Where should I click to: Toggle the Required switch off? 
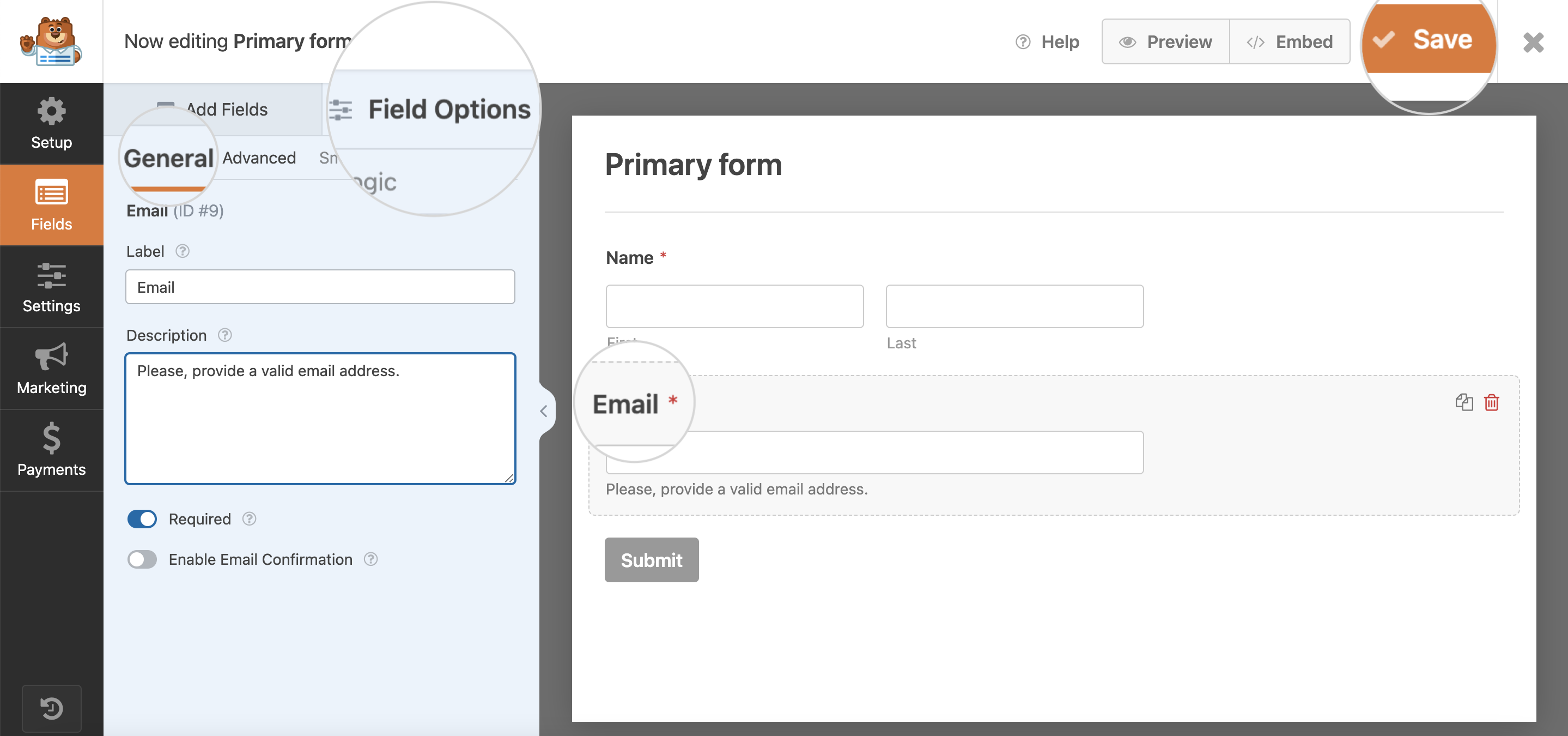(142, 518)
